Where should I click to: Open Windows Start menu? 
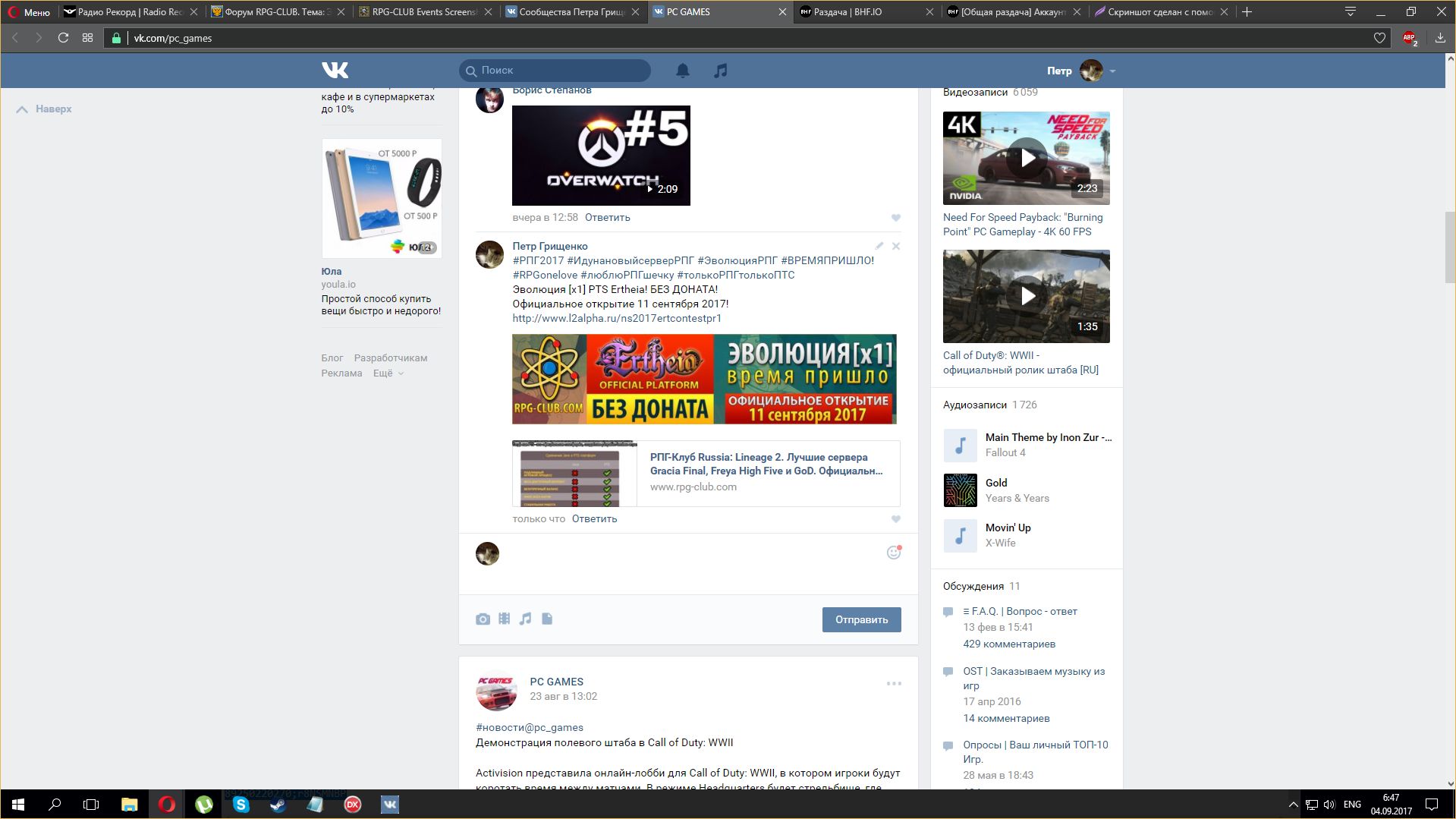(x=18, y=805)
